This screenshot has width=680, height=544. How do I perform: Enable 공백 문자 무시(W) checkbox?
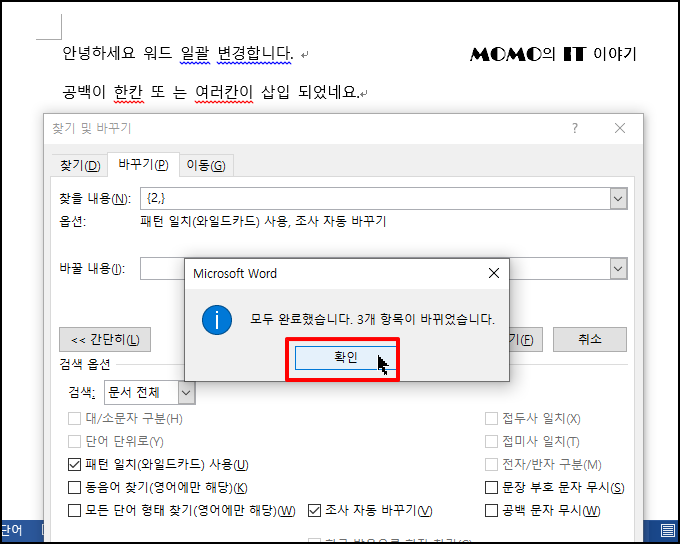pos(491,511)
